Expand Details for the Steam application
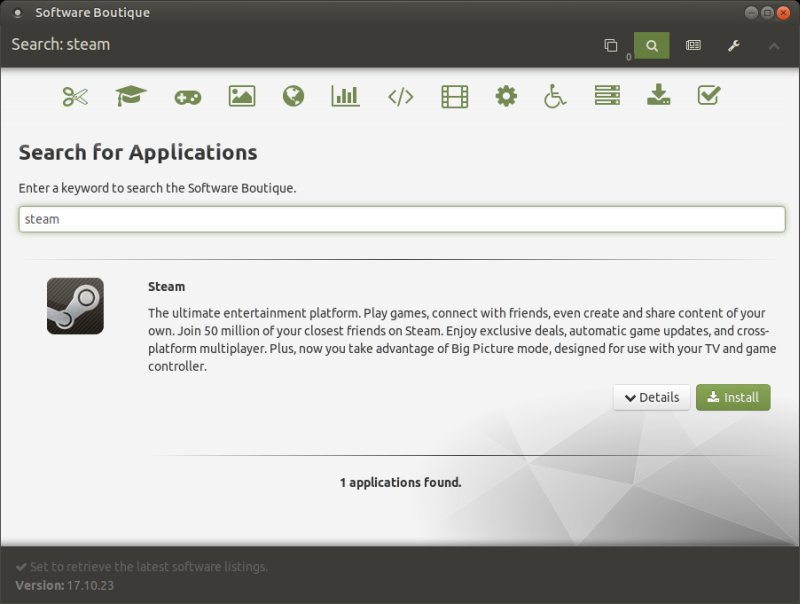Viewport: 800px width, 604px height. pos(651,397)
